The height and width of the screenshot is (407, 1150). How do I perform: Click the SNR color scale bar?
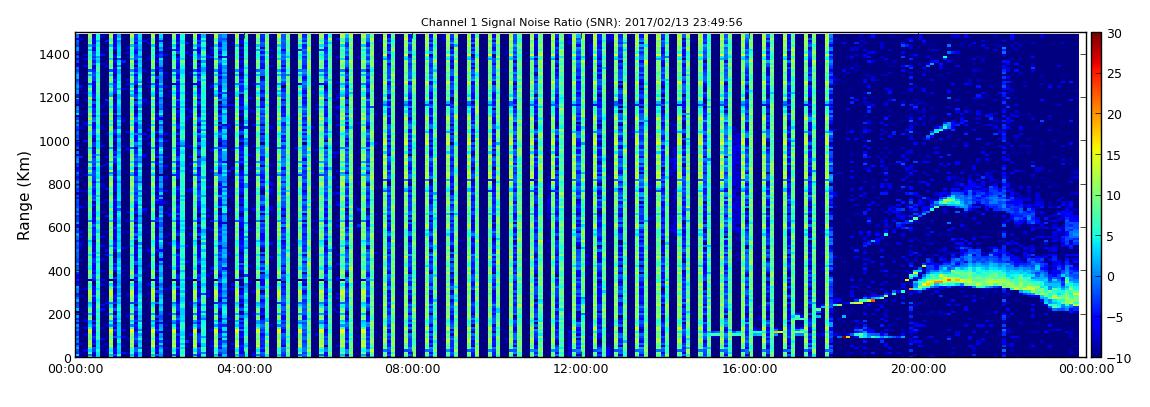[1096, 195]
